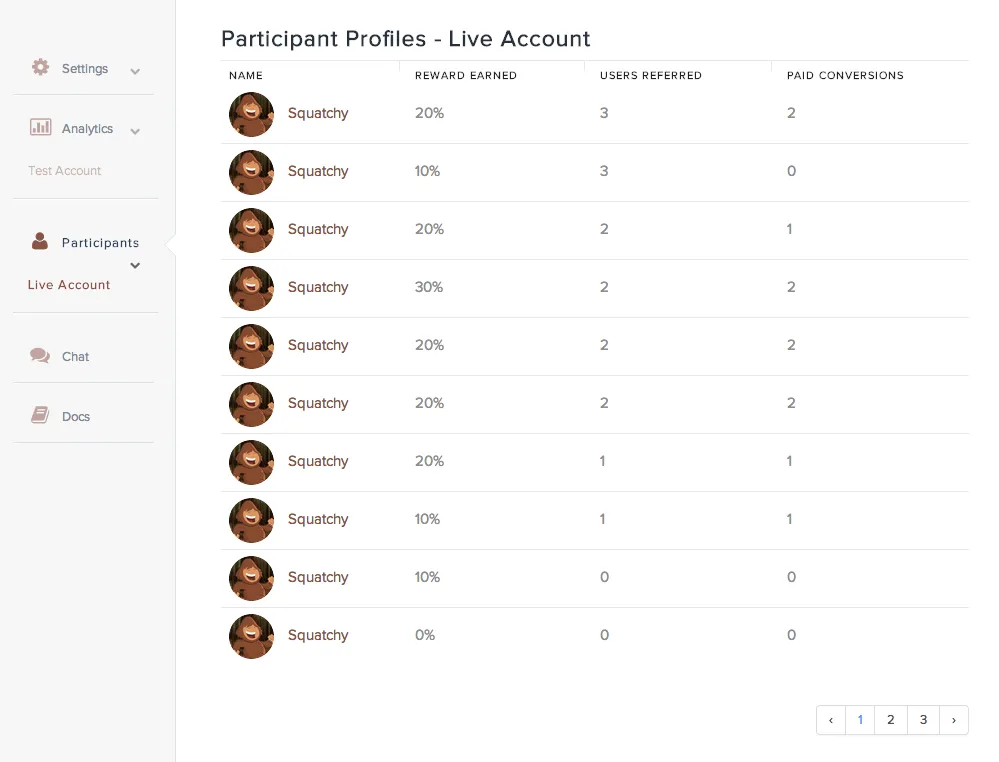Open the Docs menu item

[76, 417]
